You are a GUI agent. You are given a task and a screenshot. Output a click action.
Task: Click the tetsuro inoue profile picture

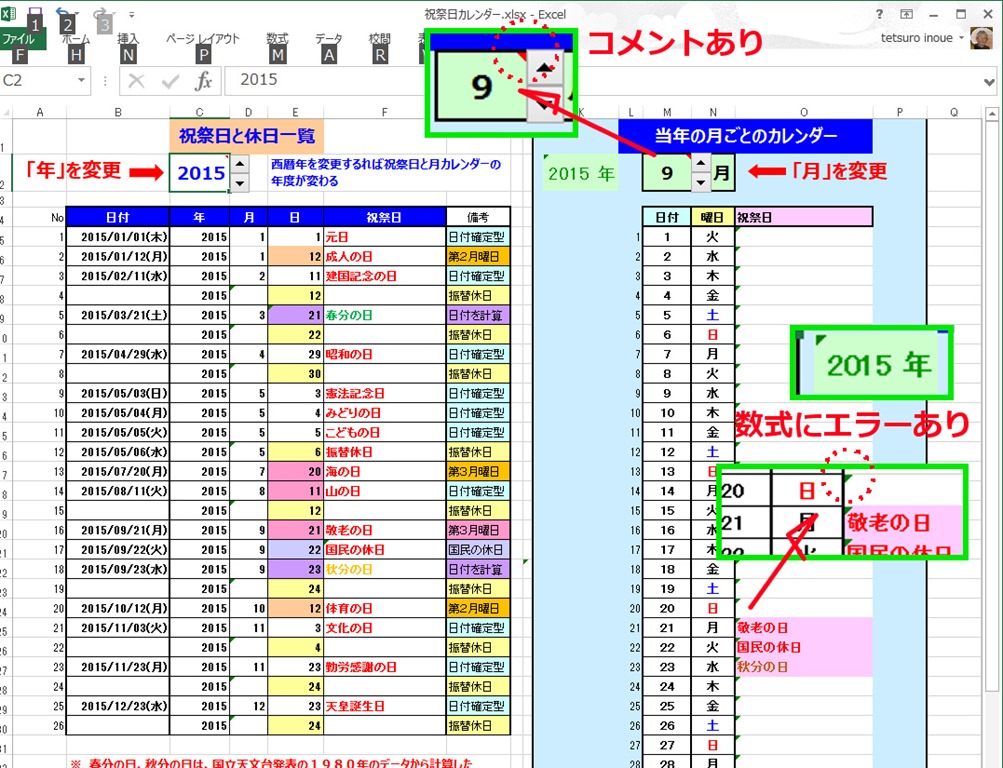(x=980, y=38)
